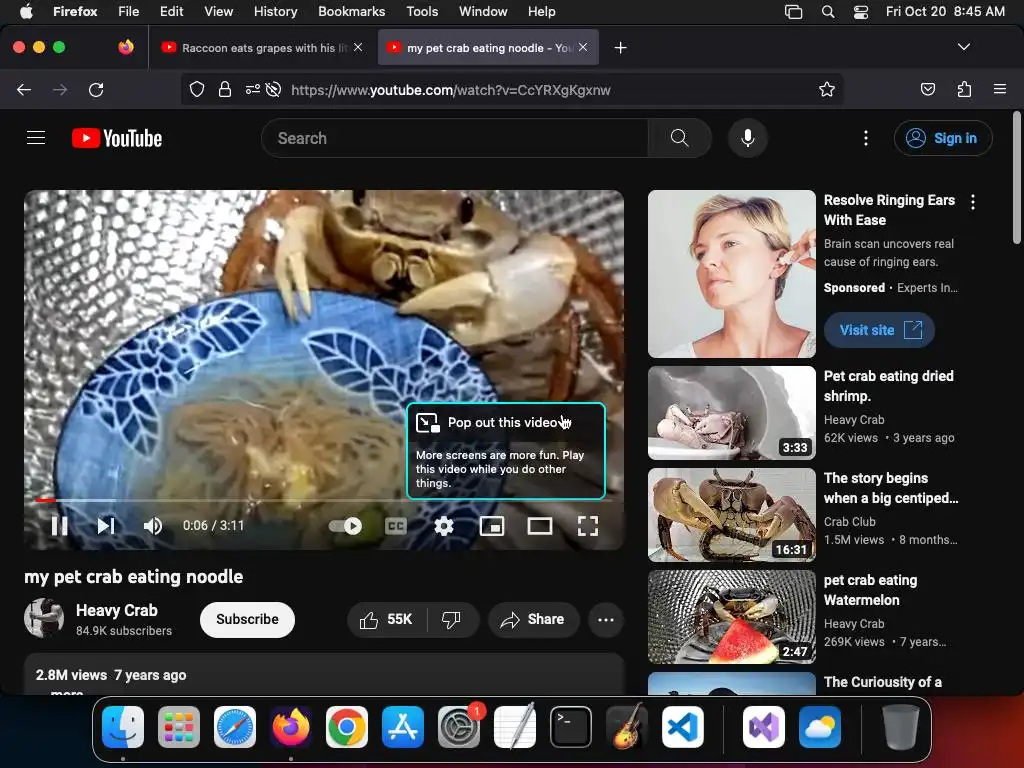Open Firefox extensions puzzle icon
Image resolution: width=1024 pixels, height=768 pixels.
coord(965,89)
